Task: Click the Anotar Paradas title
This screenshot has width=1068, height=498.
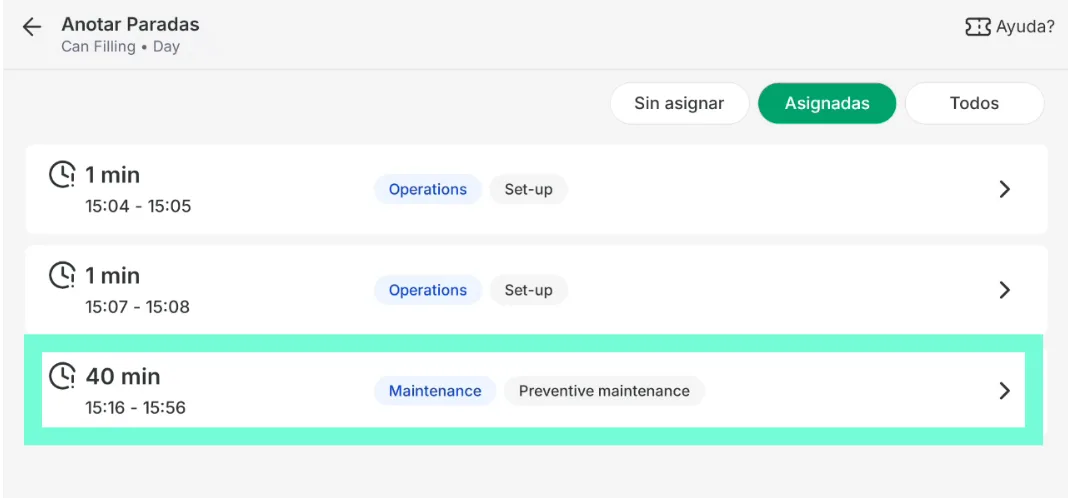Action: point(130,25)
